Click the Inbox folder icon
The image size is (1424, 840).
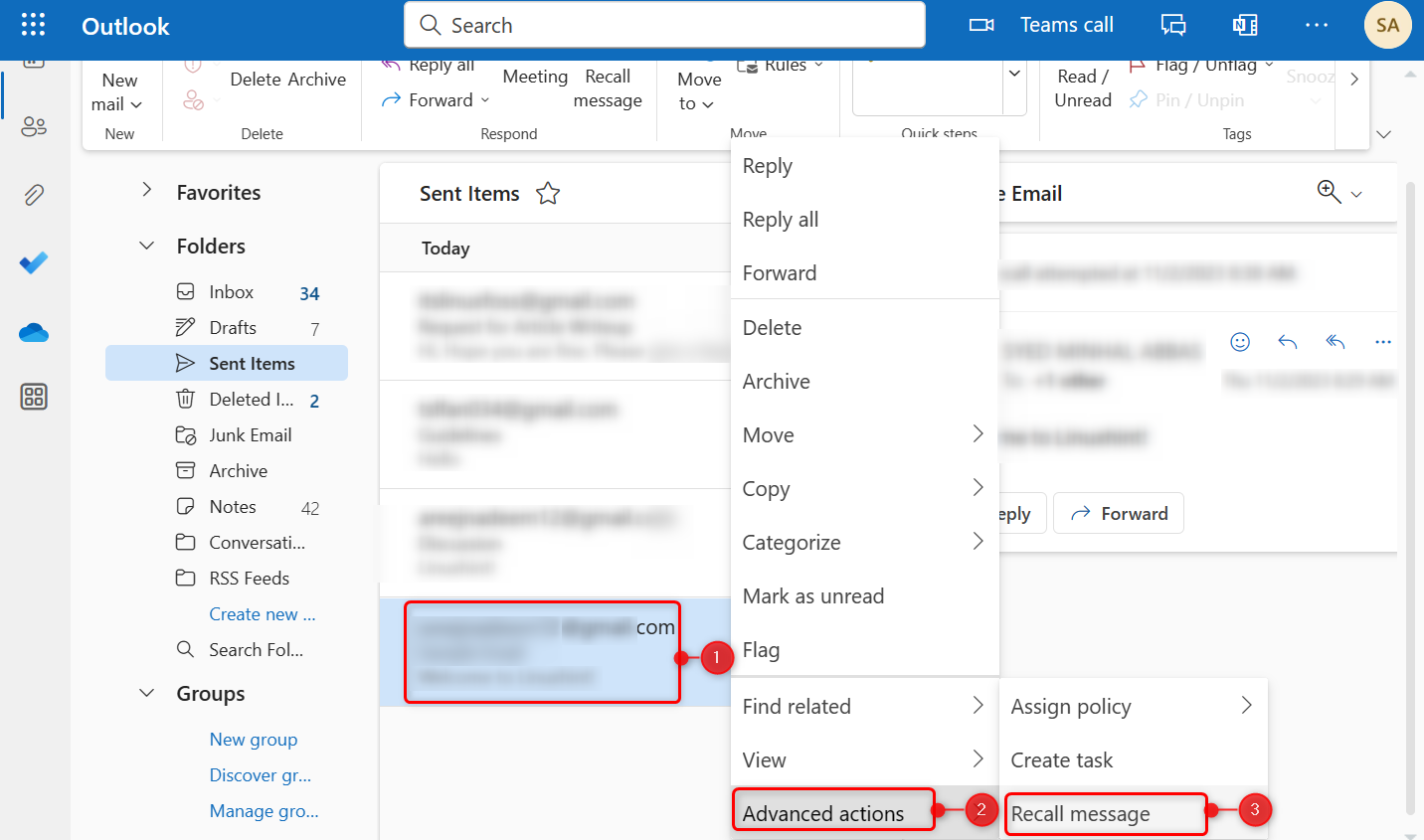pyautogui.click(x=185, y=291)
